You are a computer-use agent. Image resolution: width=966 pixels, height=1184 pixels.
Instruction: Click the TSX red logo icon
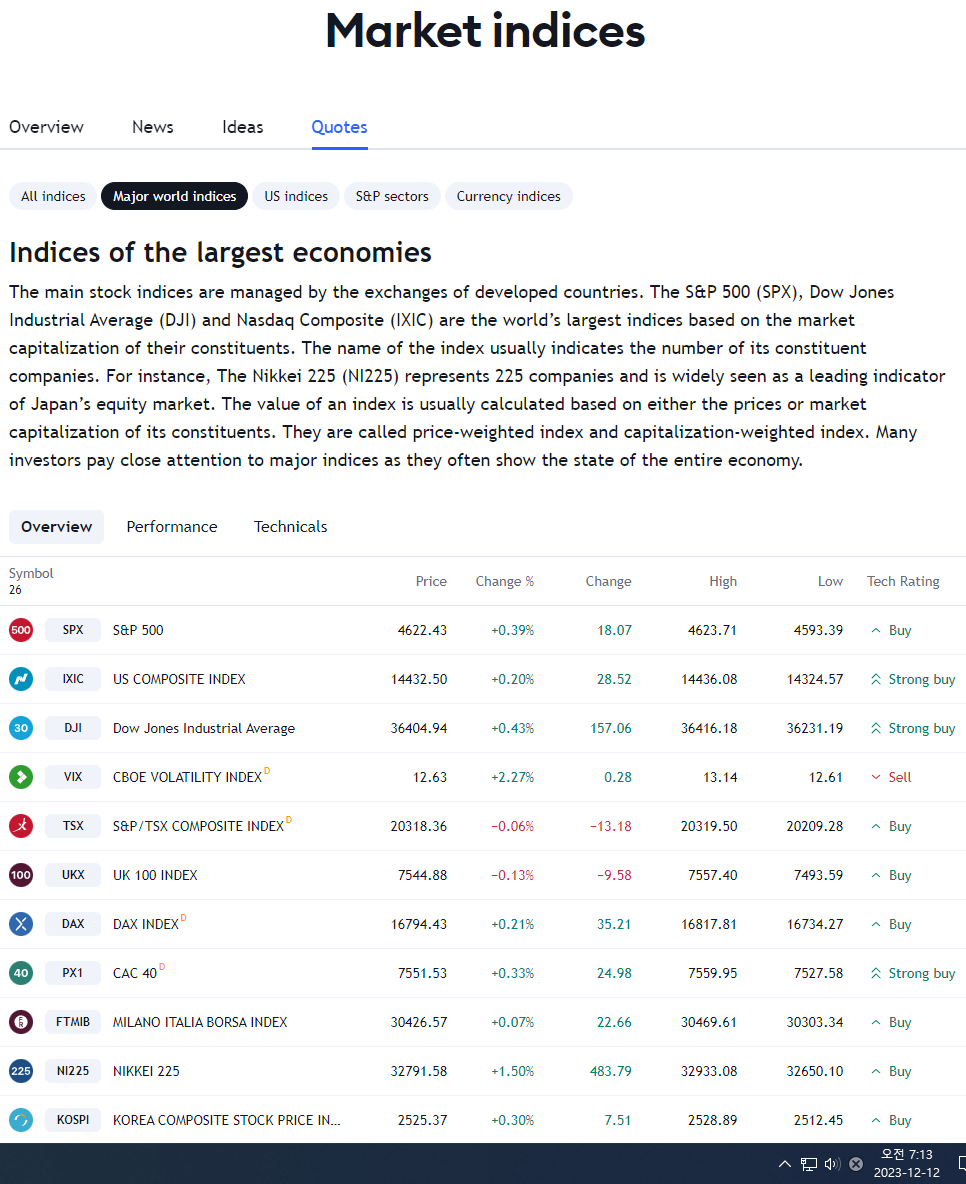pyautogui.click(x=21, y=826)
